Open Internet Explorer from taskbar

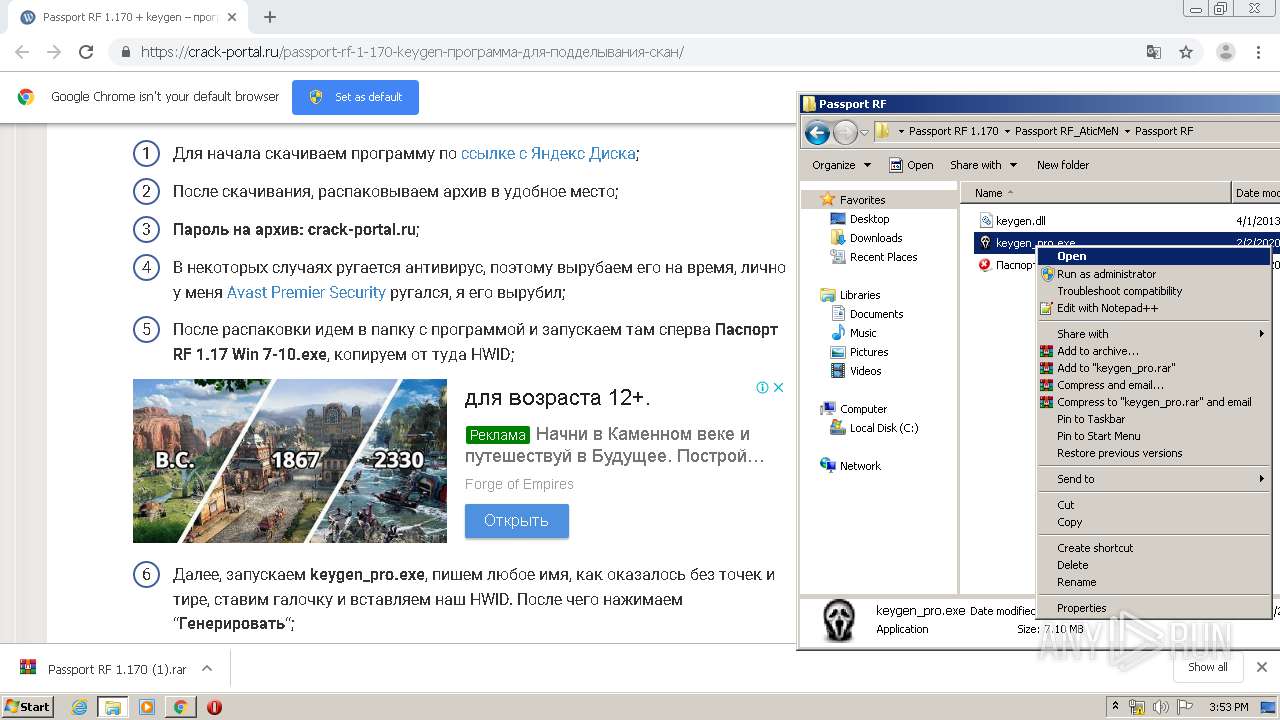tap(80, 707)
